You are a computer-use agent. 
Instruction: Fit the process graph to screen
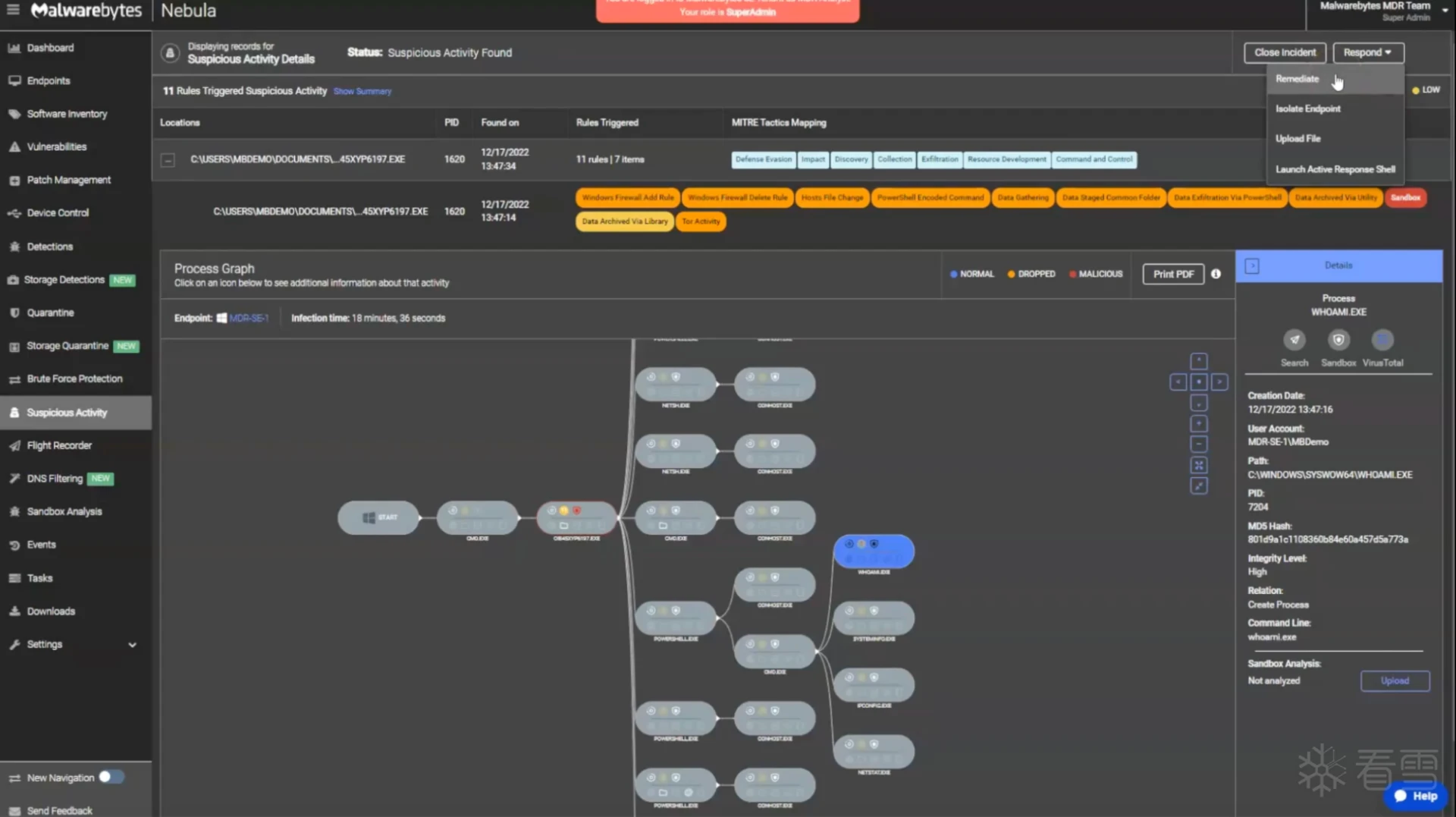1198,465
